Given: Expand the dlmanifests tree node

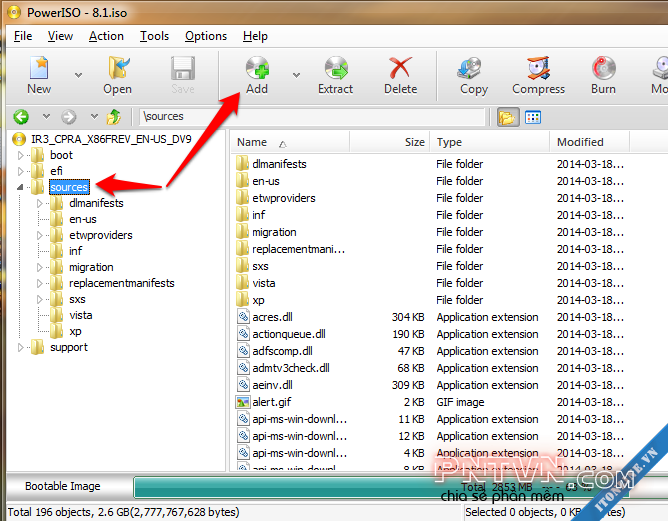Looking at the screenshot, I should click(40, 203).
